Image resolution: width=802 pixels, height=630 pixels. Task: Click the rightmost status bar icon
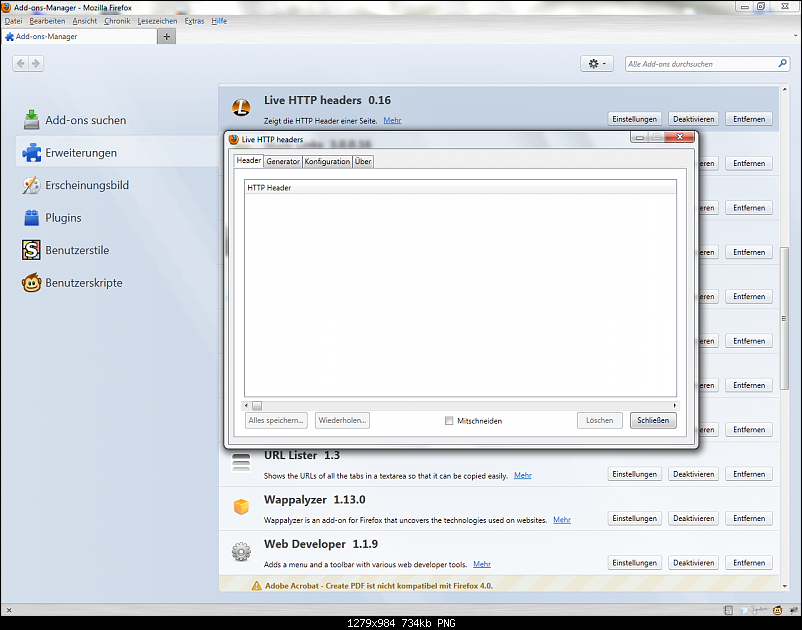793,610
